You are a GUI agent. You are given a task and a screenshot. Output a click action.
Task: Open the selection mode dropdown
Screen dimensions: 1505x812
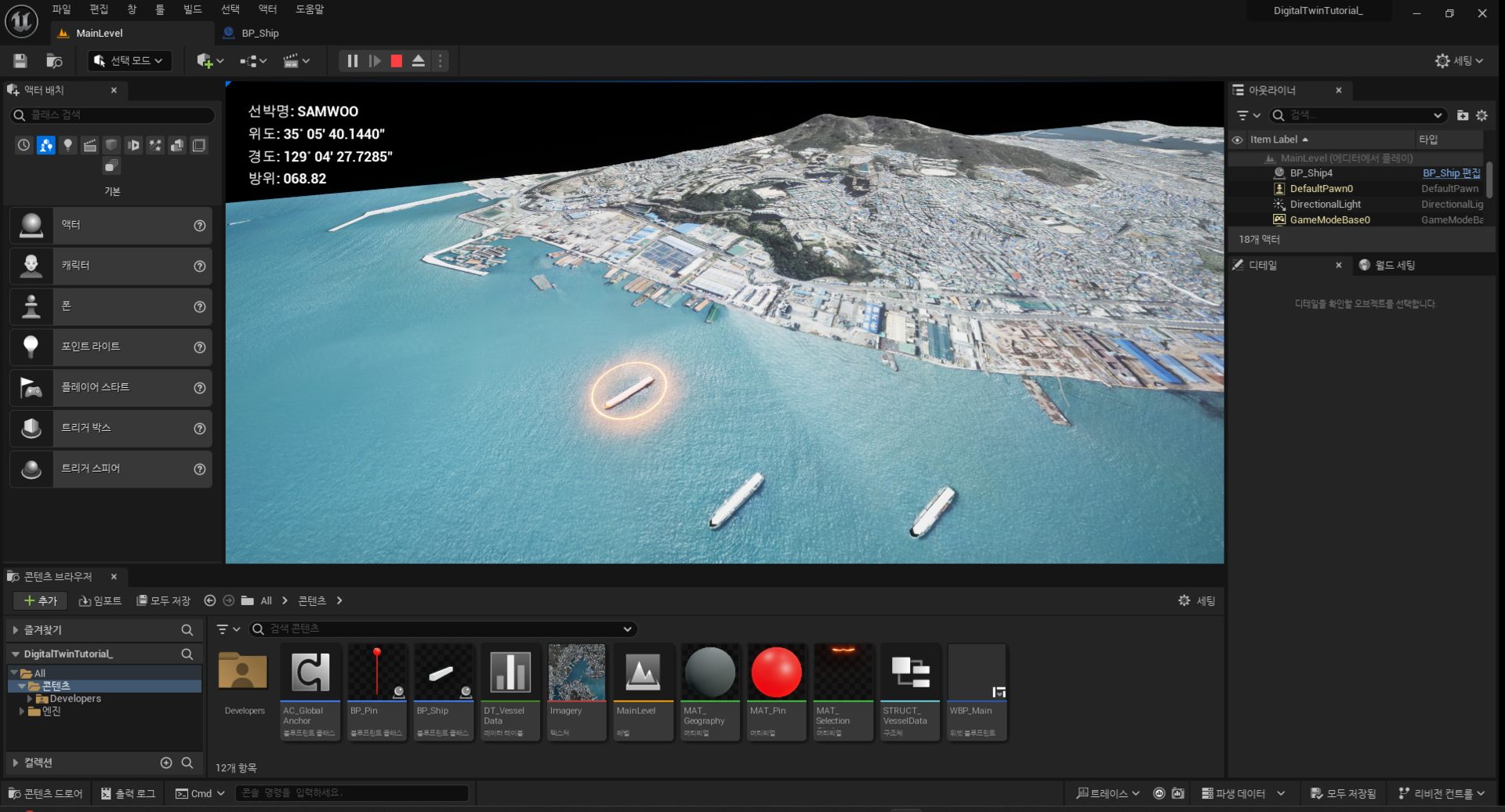coord(130,61)
